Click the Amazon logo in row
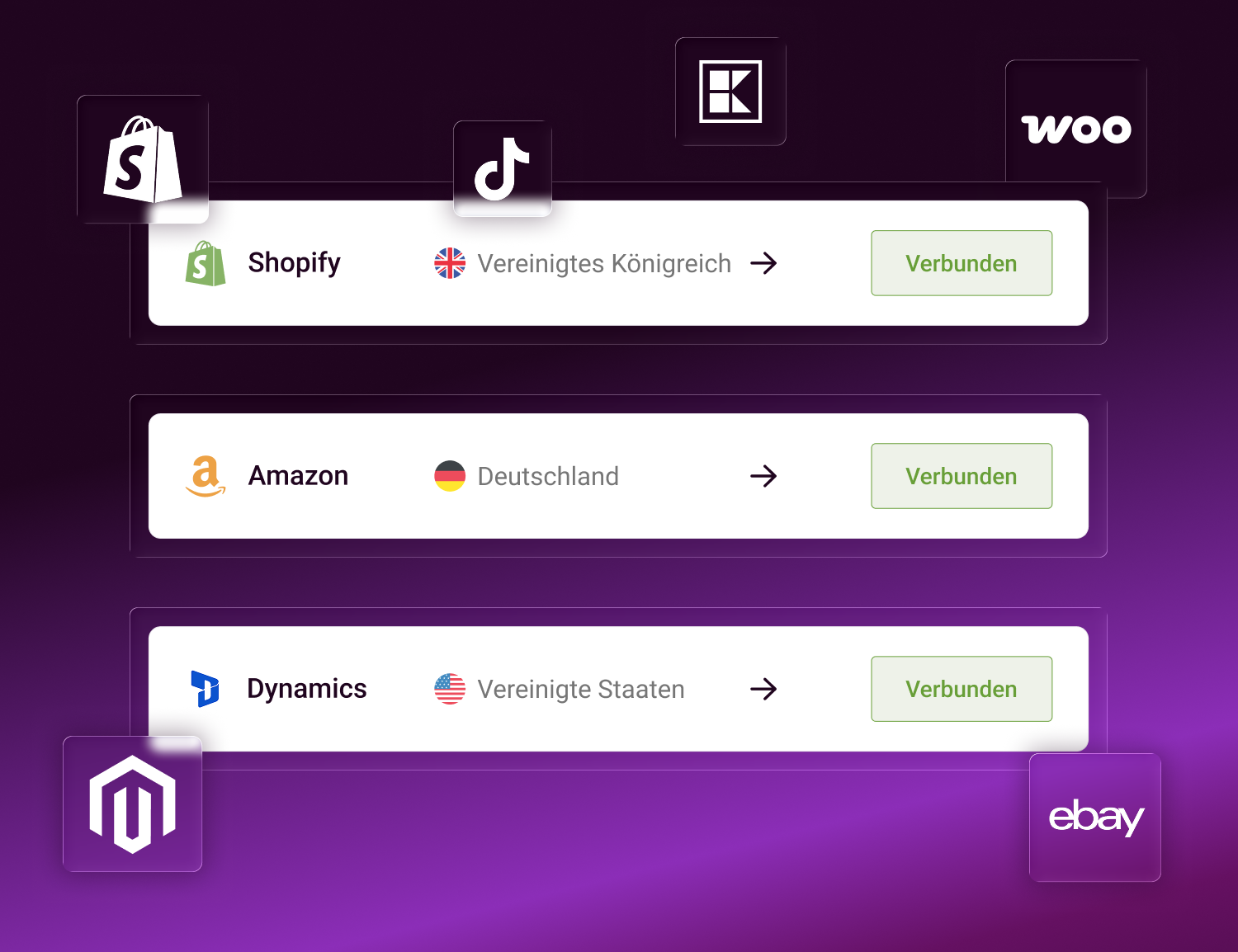 point(206,476)
